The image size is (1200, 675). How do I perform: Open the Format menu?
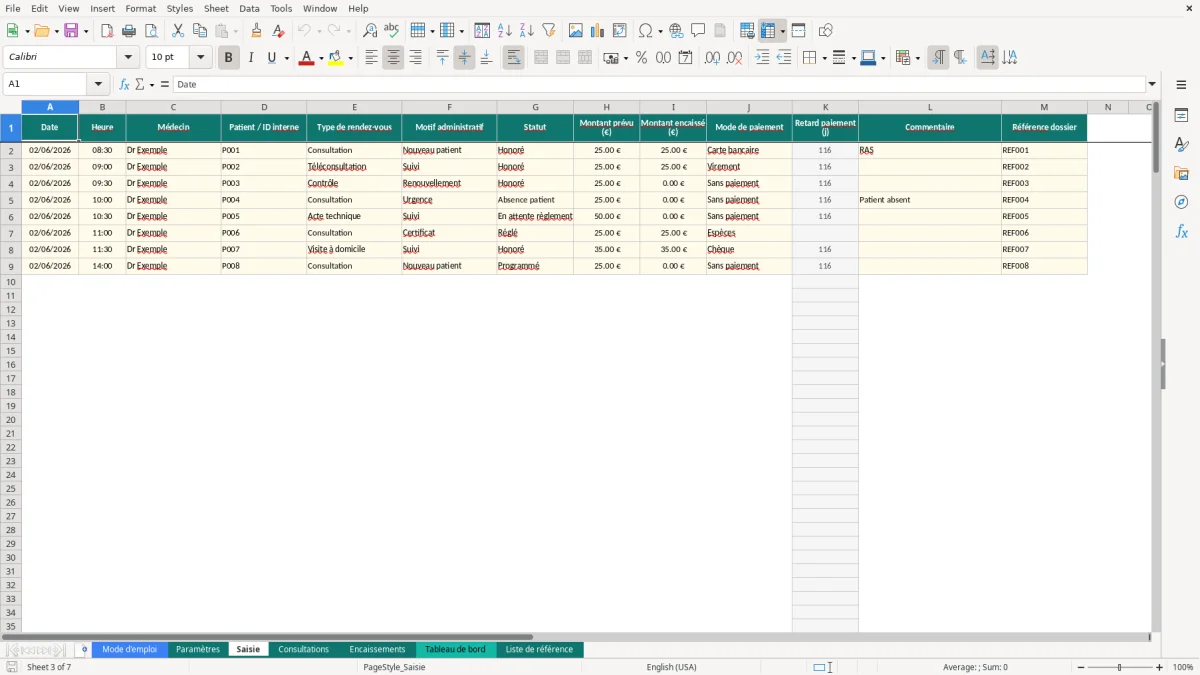point(140,8)
